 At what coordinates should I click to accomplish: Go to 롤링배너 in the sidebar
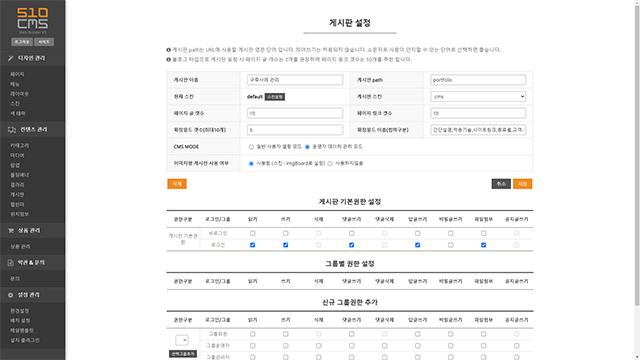click(x=20, y=175)
